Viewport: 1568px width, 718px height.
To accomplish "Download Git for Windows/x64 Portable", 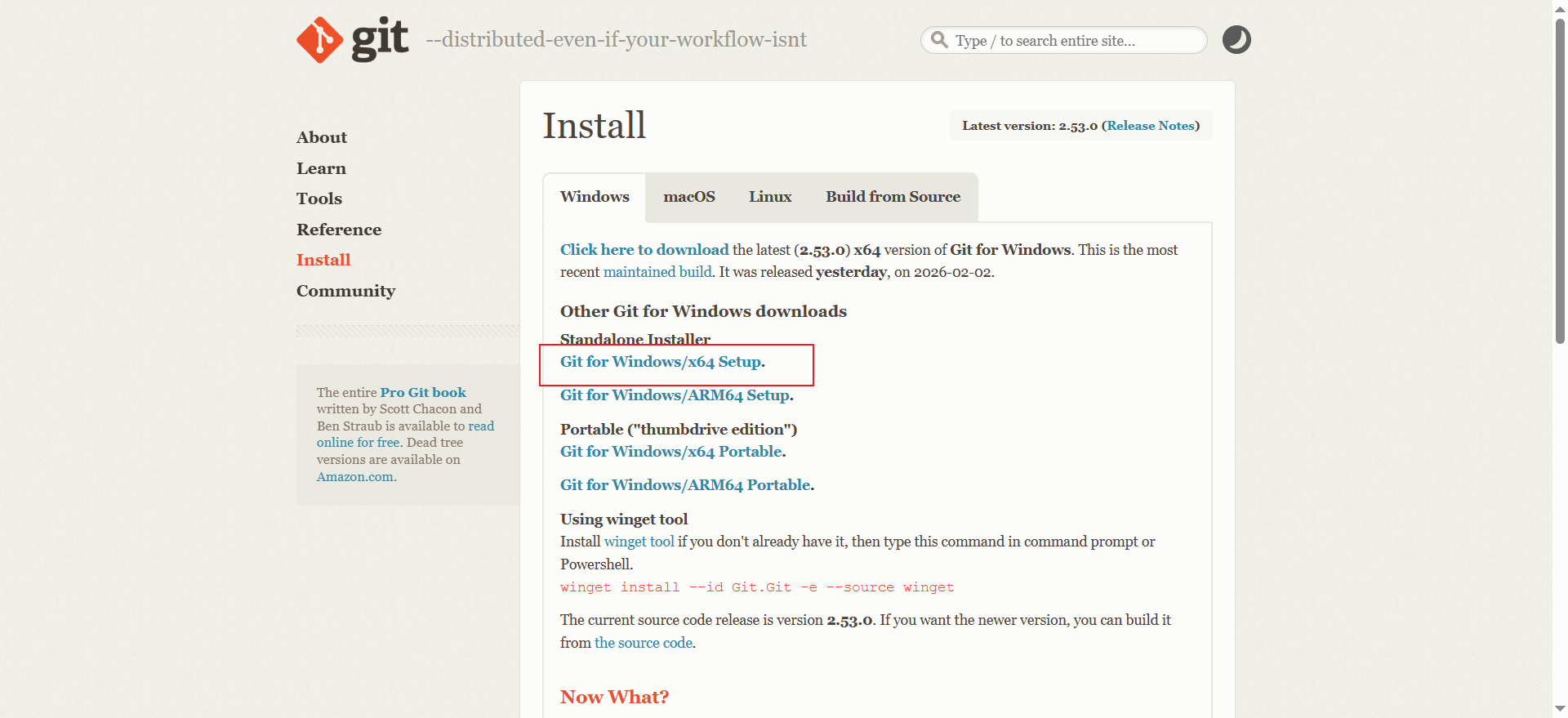I will click(x=671, y=452).
